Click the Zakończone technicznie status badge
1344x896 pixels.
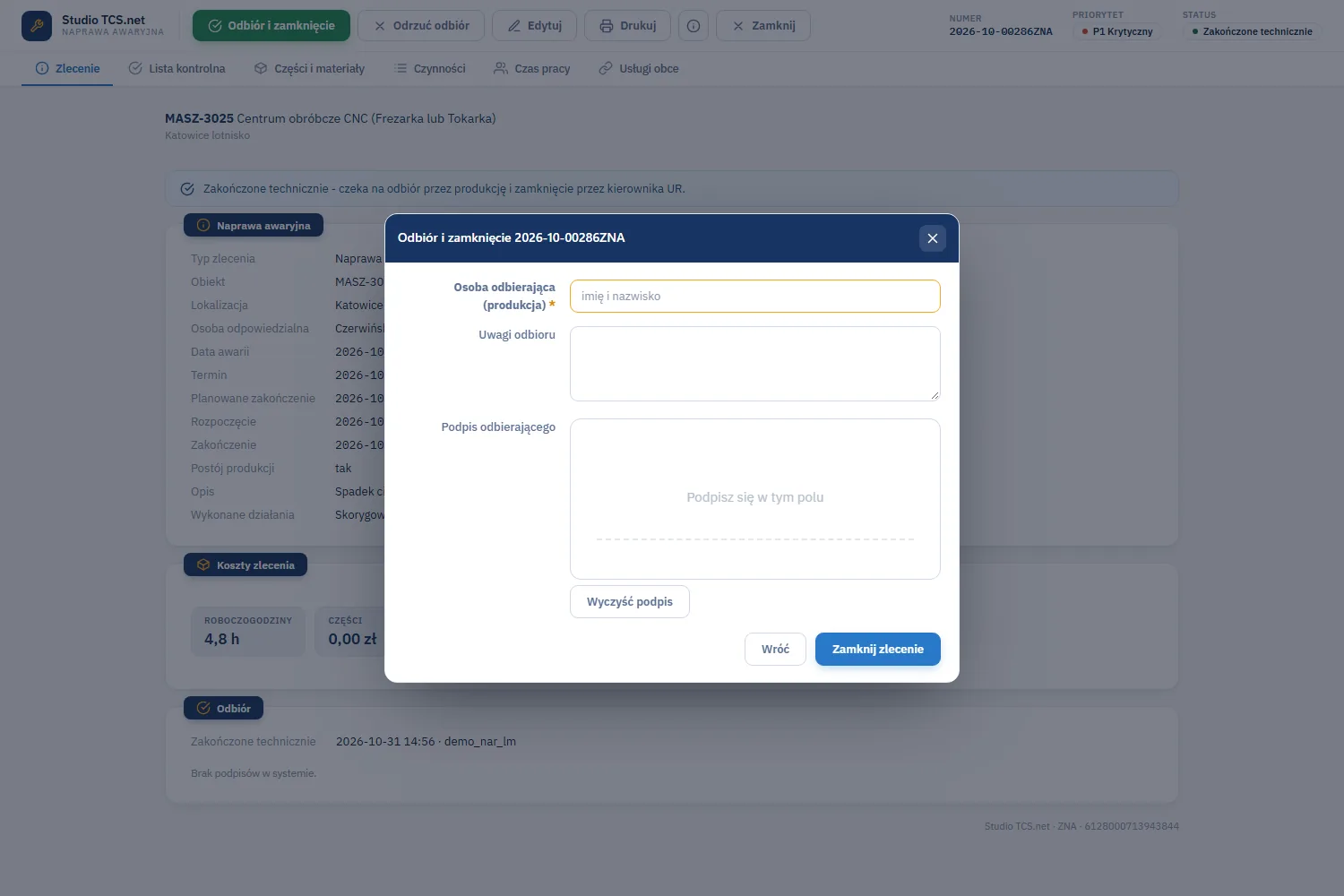point(1252,31)
